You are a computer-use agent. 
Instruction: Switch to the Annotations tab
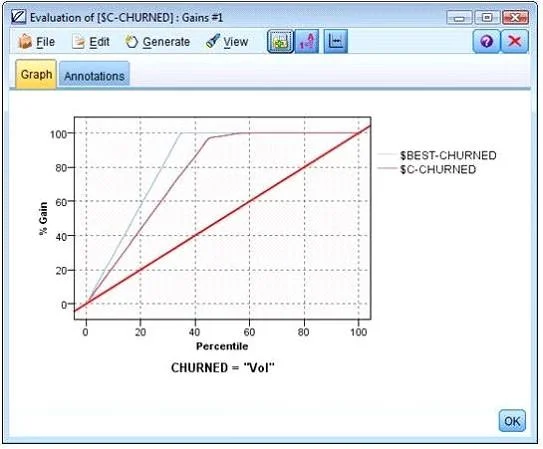[94, 74]
